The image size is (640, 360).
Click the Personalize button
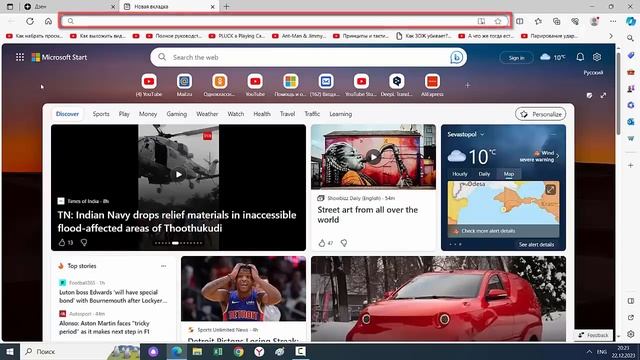[x=540, y=114]
